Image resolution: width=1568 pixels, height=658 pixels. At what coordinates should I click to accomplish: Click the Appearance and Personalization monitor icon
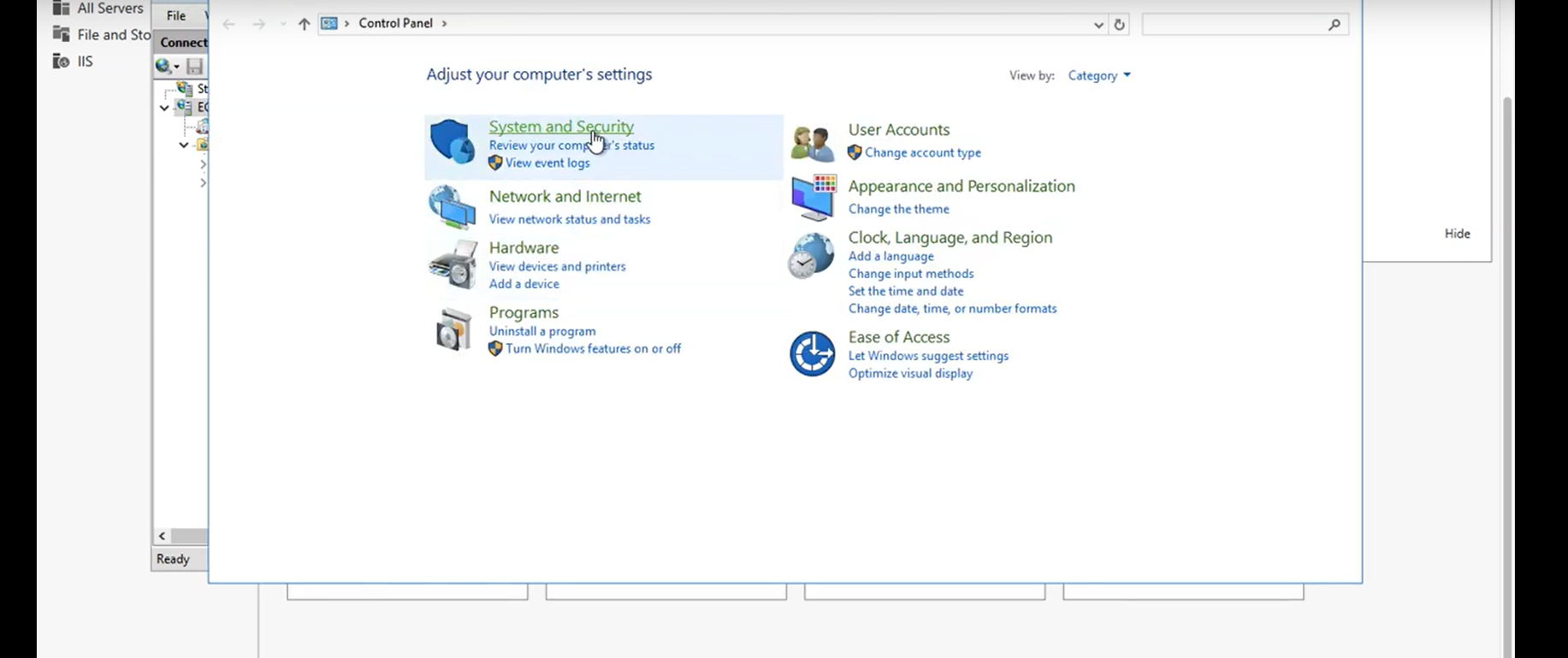[814, 198]
